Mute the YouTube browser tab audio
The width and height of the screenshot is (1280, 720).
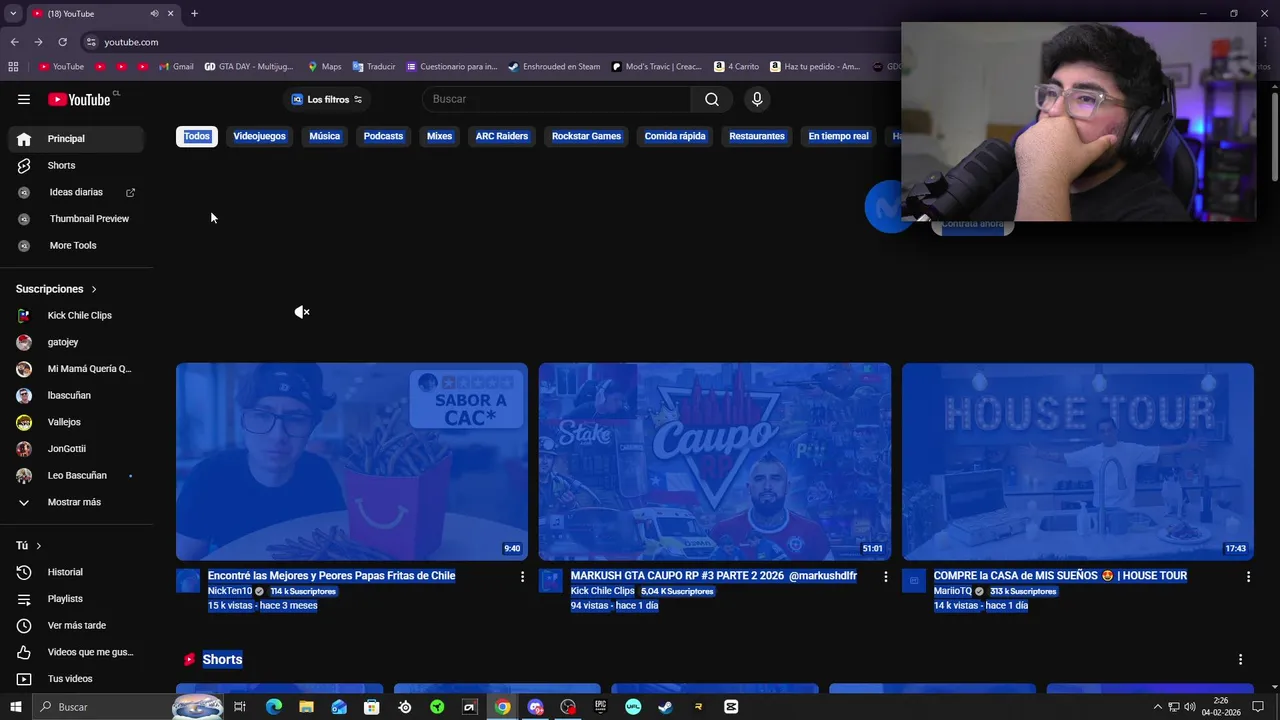154,14
